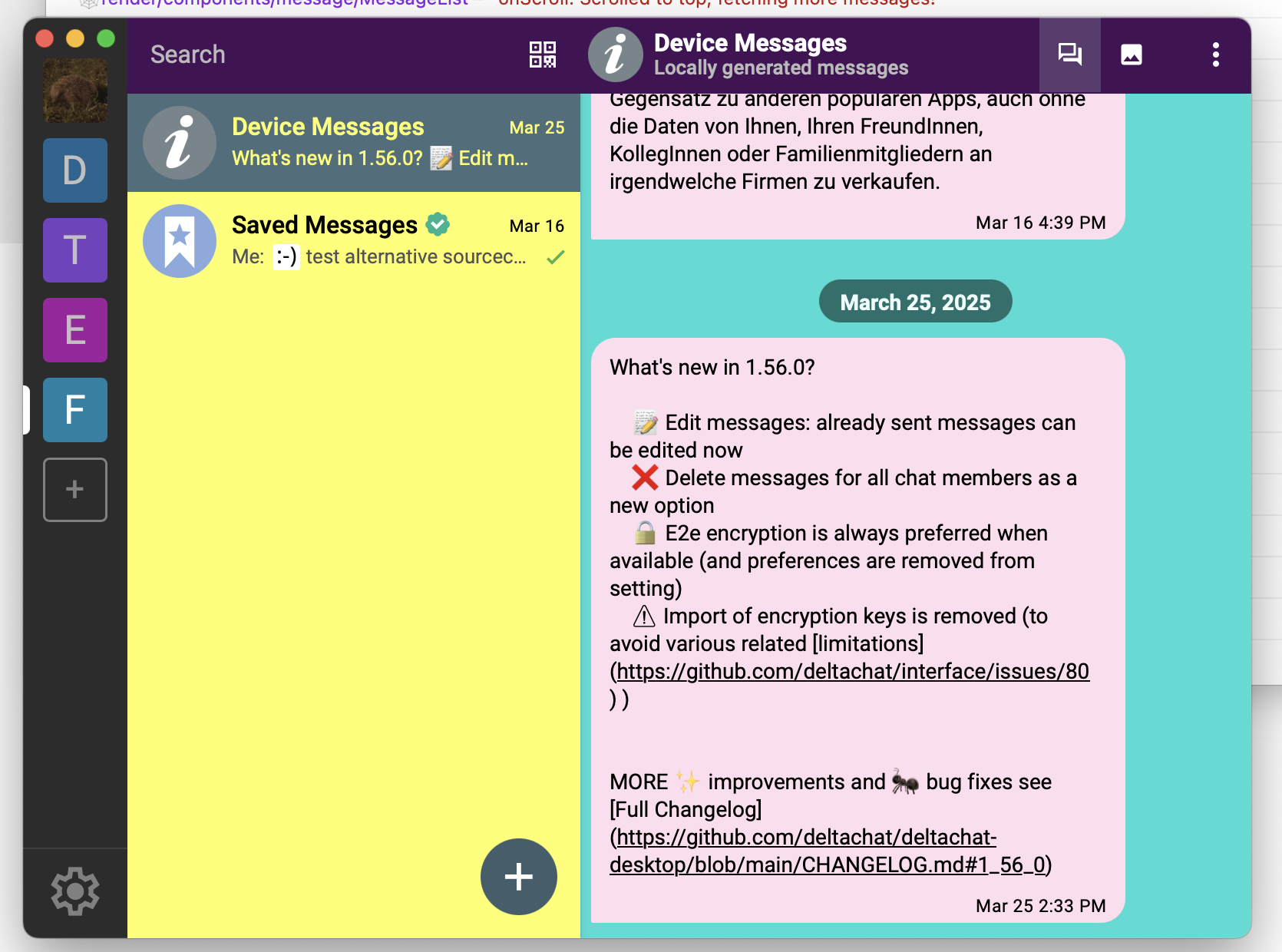1282x952 pixels.
Task: Switch to account E
Action: pyautogui.click(x=74, y=330)
